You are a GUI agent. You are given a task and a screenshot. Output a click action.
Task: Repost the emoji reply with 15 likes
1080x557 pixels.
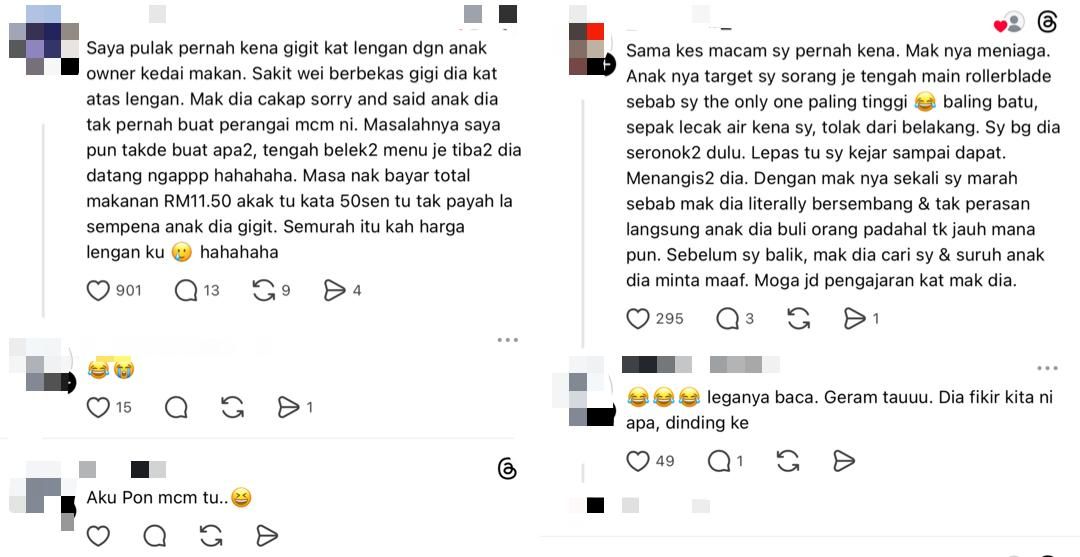[233, 408]
